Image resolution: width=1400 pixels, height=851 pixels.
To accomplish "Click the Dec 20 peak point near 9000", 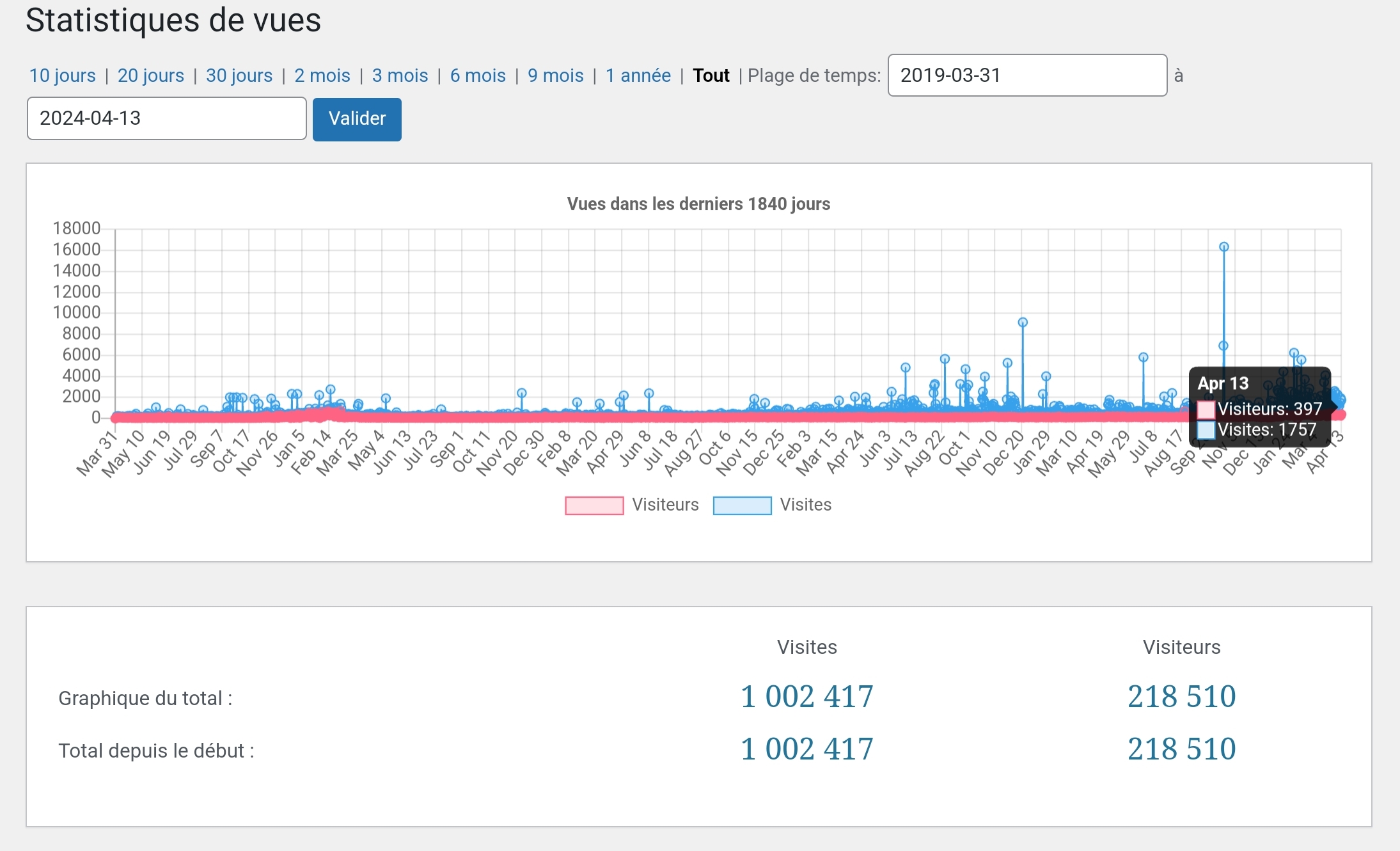I will tap(1023, 322).
